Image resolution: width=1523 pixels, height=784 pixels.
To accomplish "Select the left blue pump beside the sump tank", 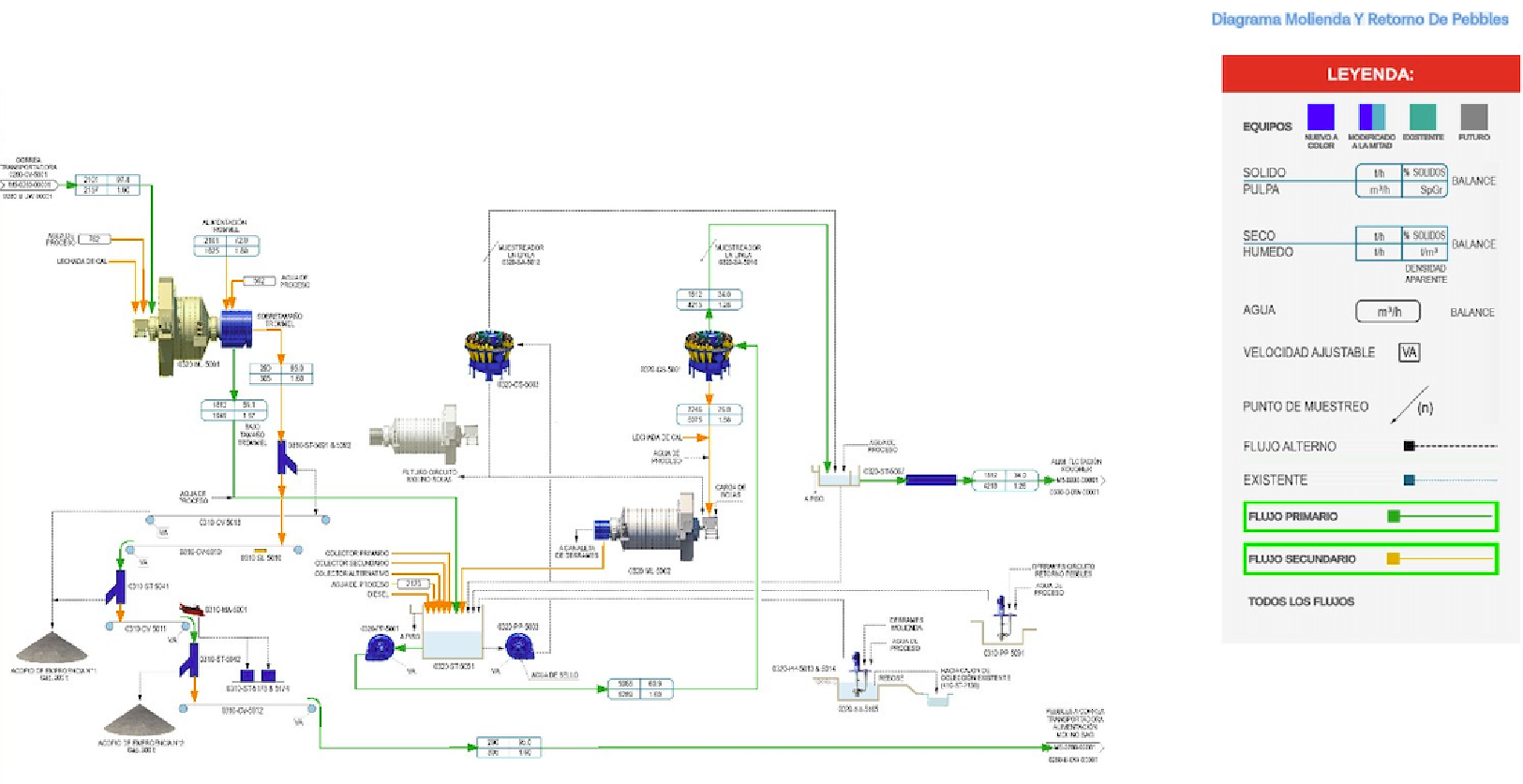I will coord(380,646).
